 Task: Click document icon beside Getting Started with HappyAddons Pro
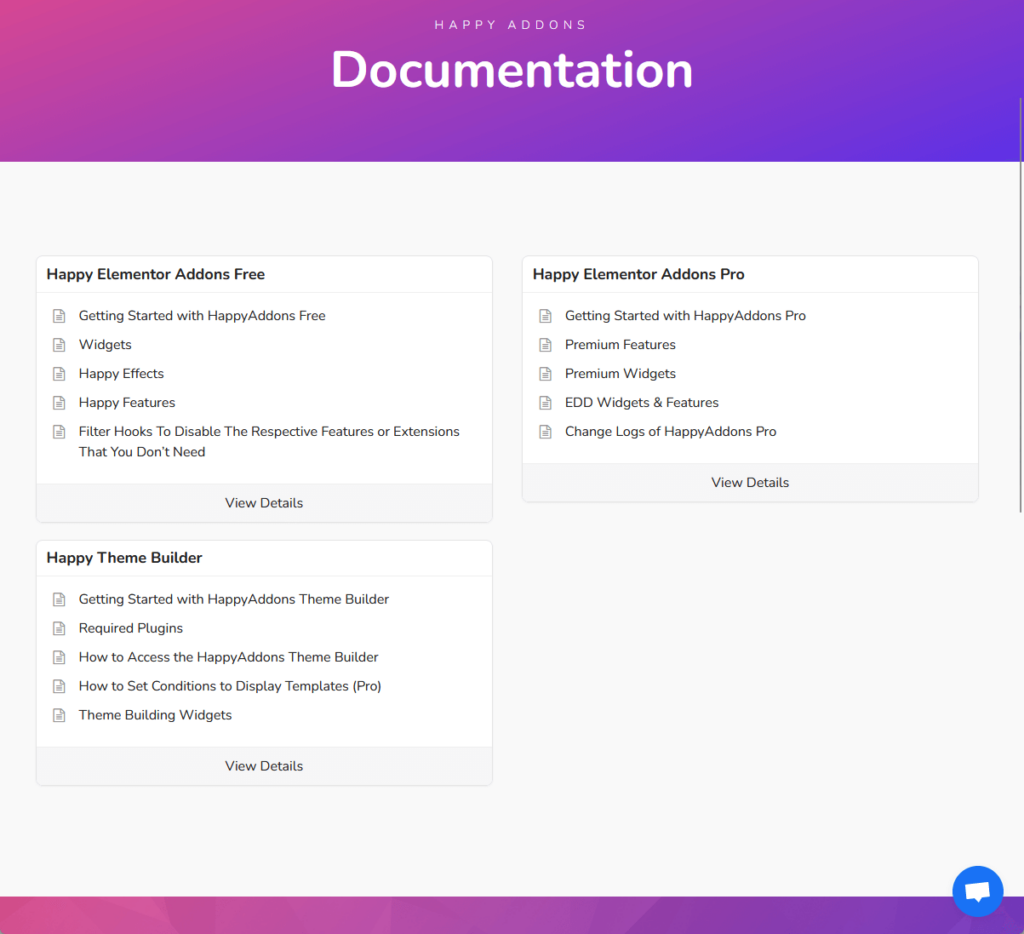(x=545, y=316)
